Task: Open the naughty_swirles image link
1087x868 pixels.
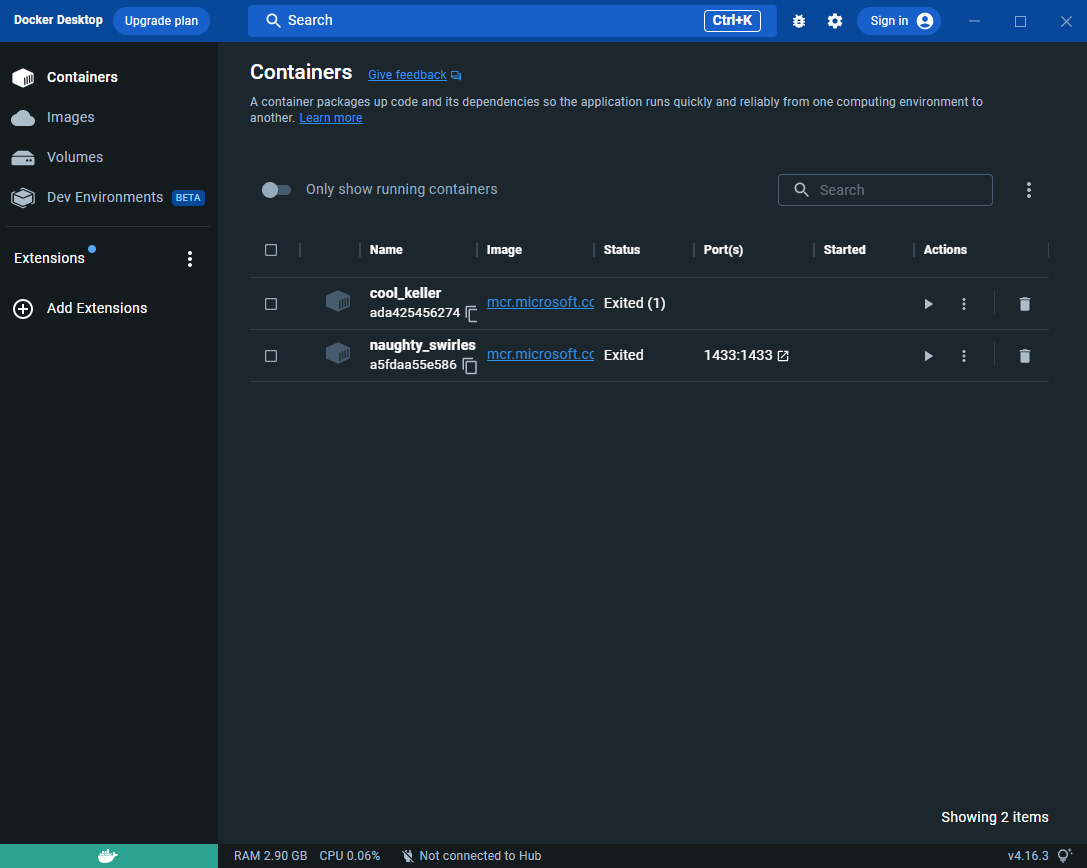Action: pos(540,354)
